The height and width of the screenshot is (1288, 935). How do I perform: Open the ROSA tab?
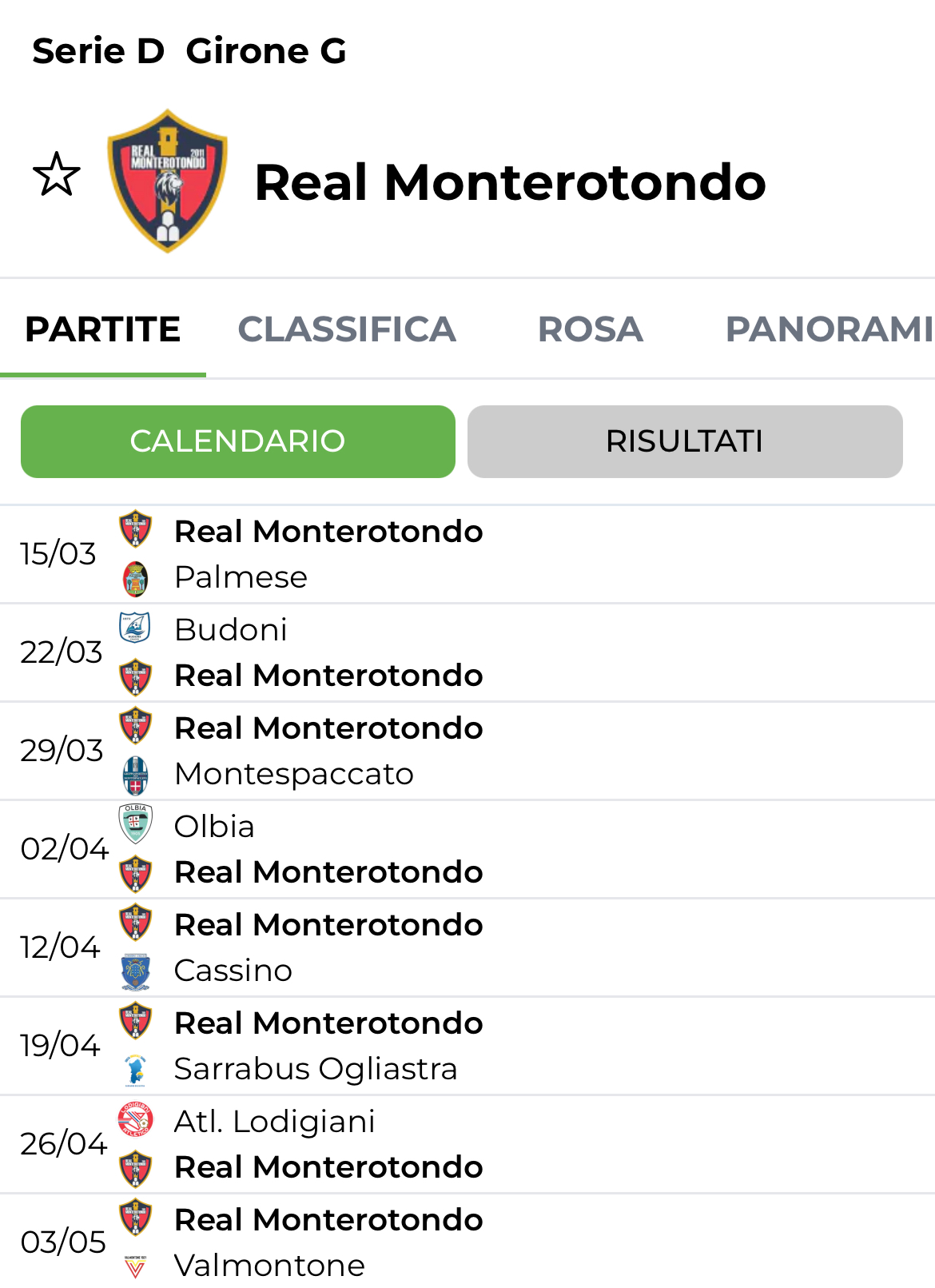[x=590, y=329]
